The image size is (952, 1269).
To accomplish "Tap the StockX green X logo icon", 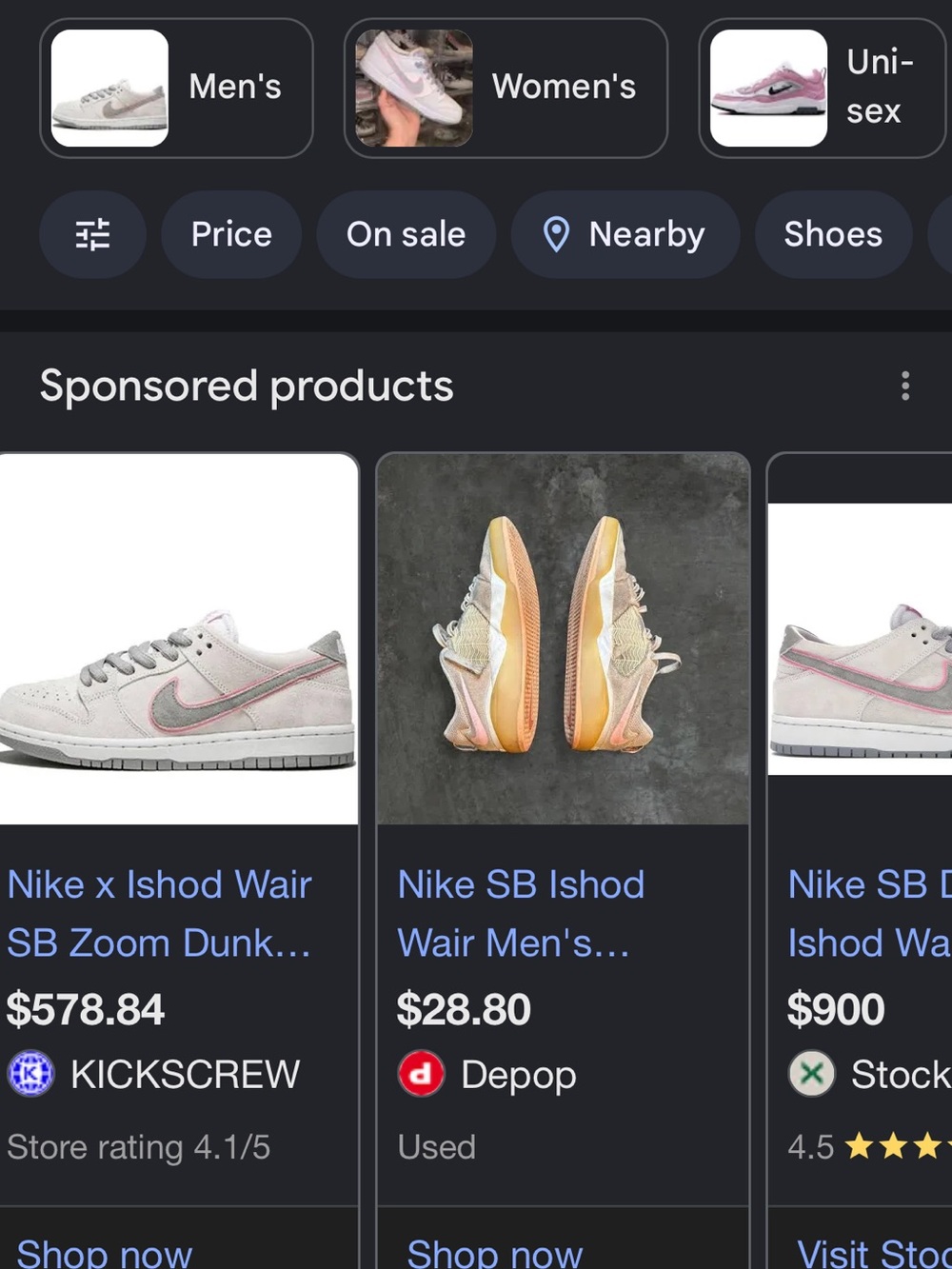I will (x=811, y=1074).
